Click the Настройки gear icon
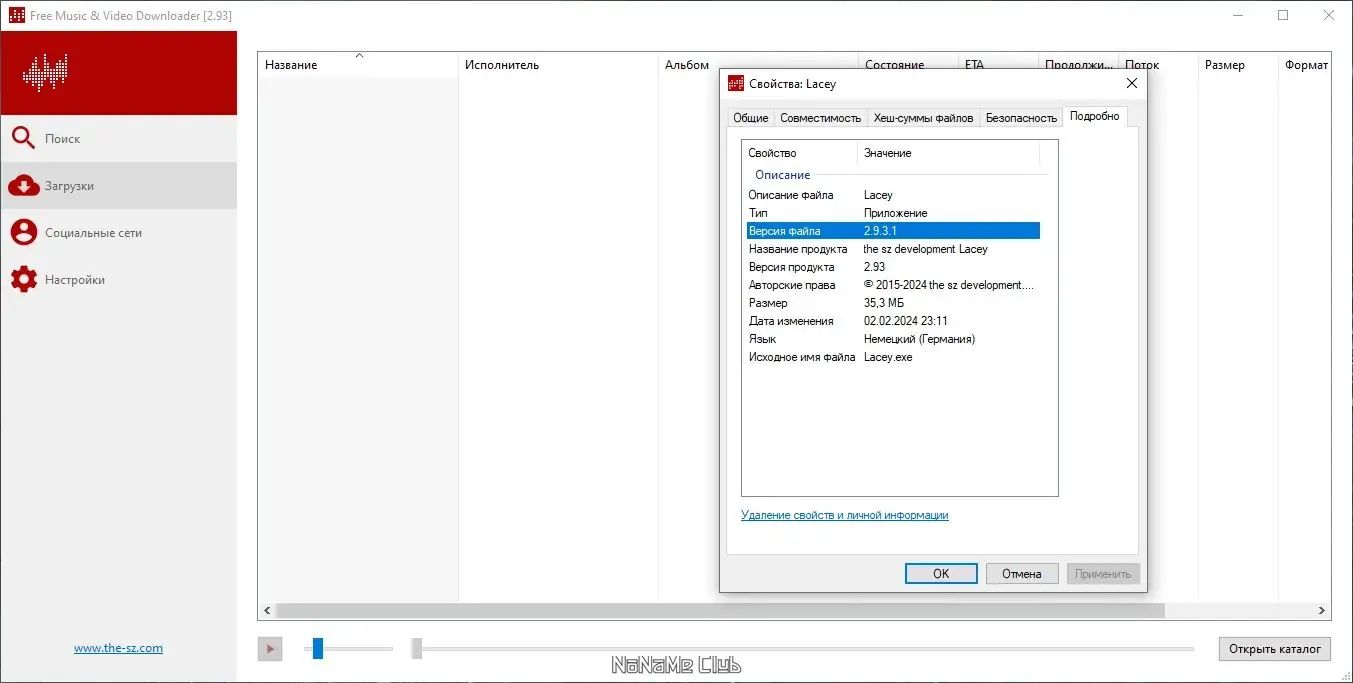This screenshot has height=683, width=1353. [x=23, y=280]
